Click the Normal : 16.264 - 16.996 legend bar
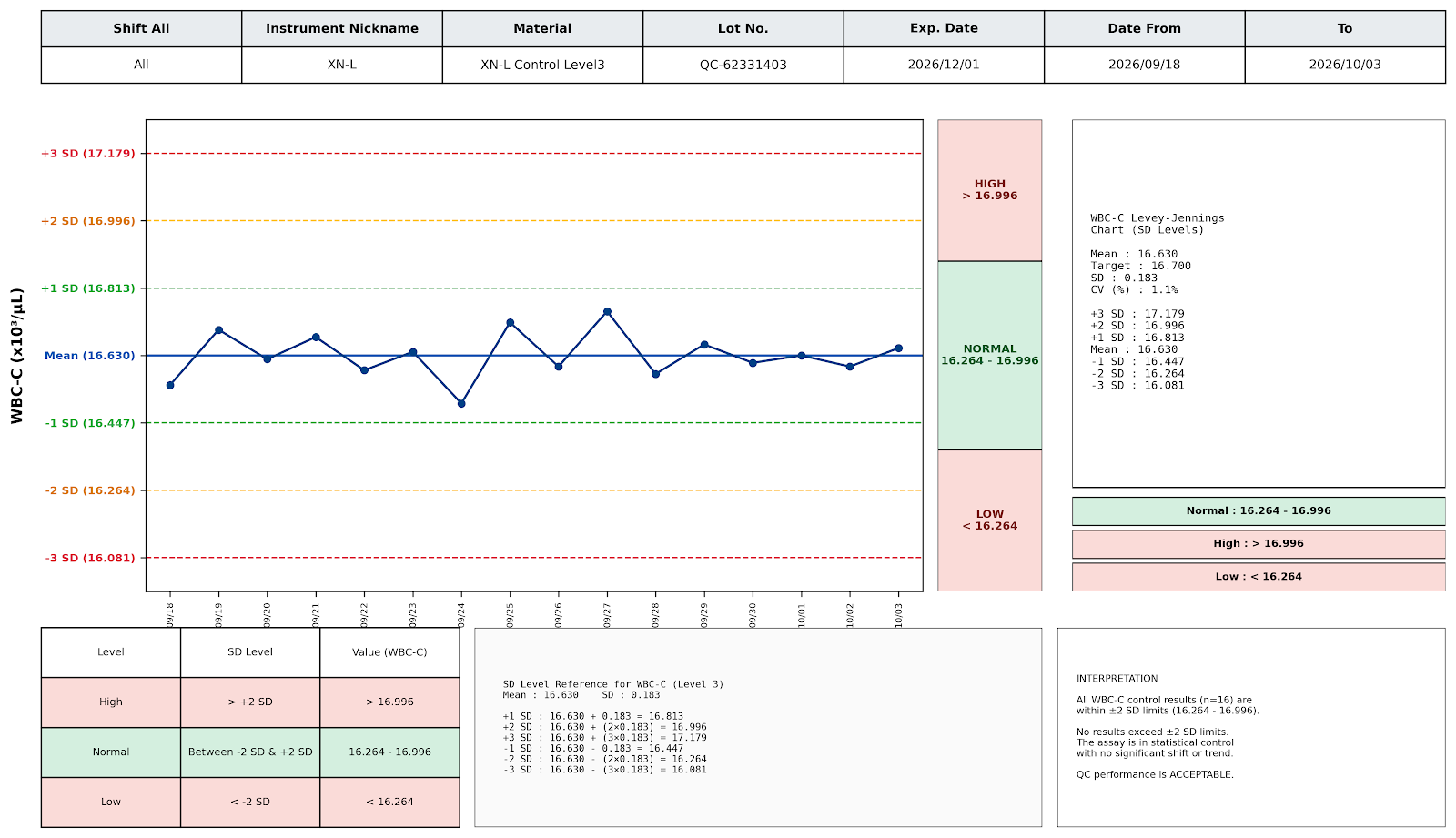 1259,510
